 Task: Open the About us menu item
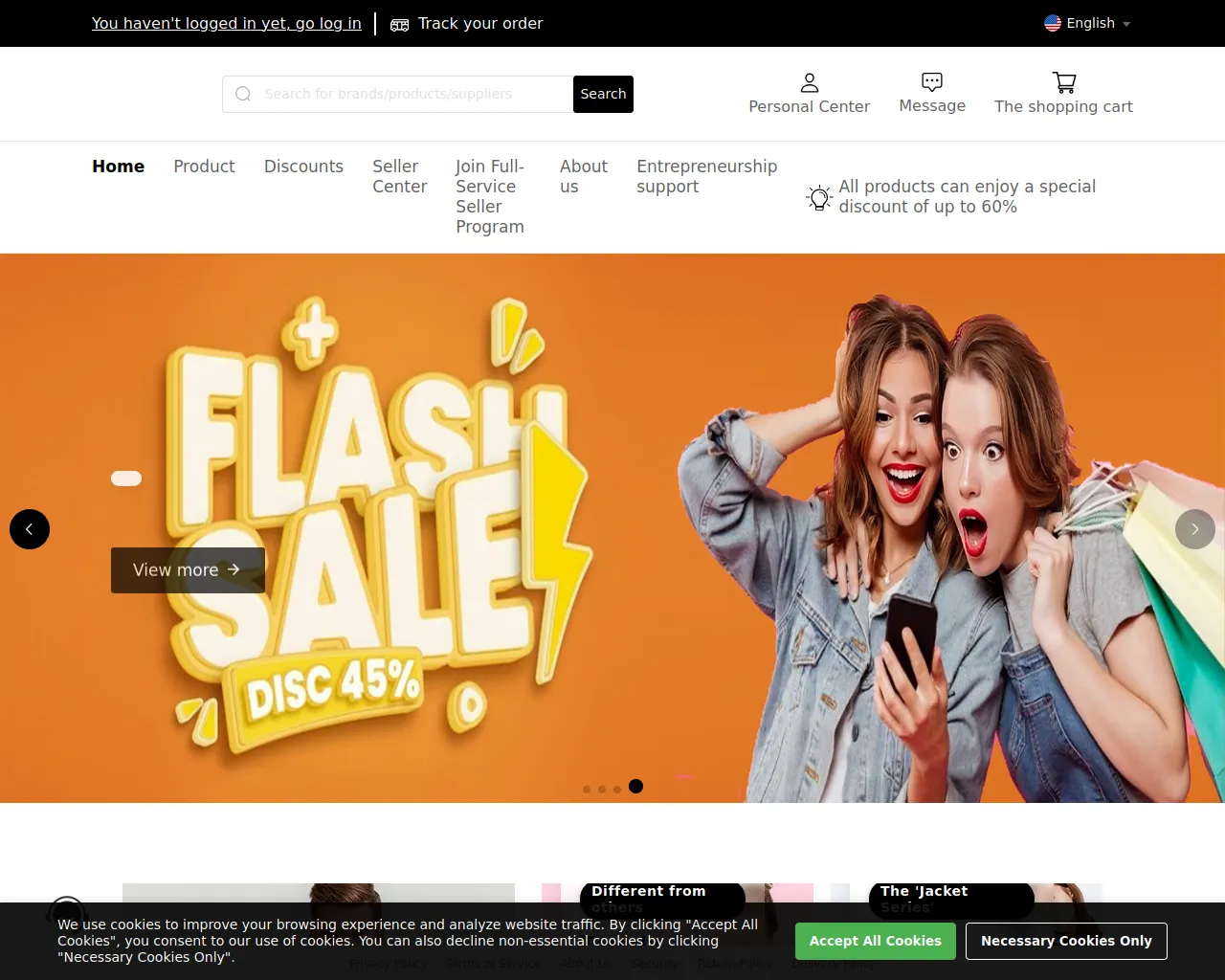pos(584,176)
